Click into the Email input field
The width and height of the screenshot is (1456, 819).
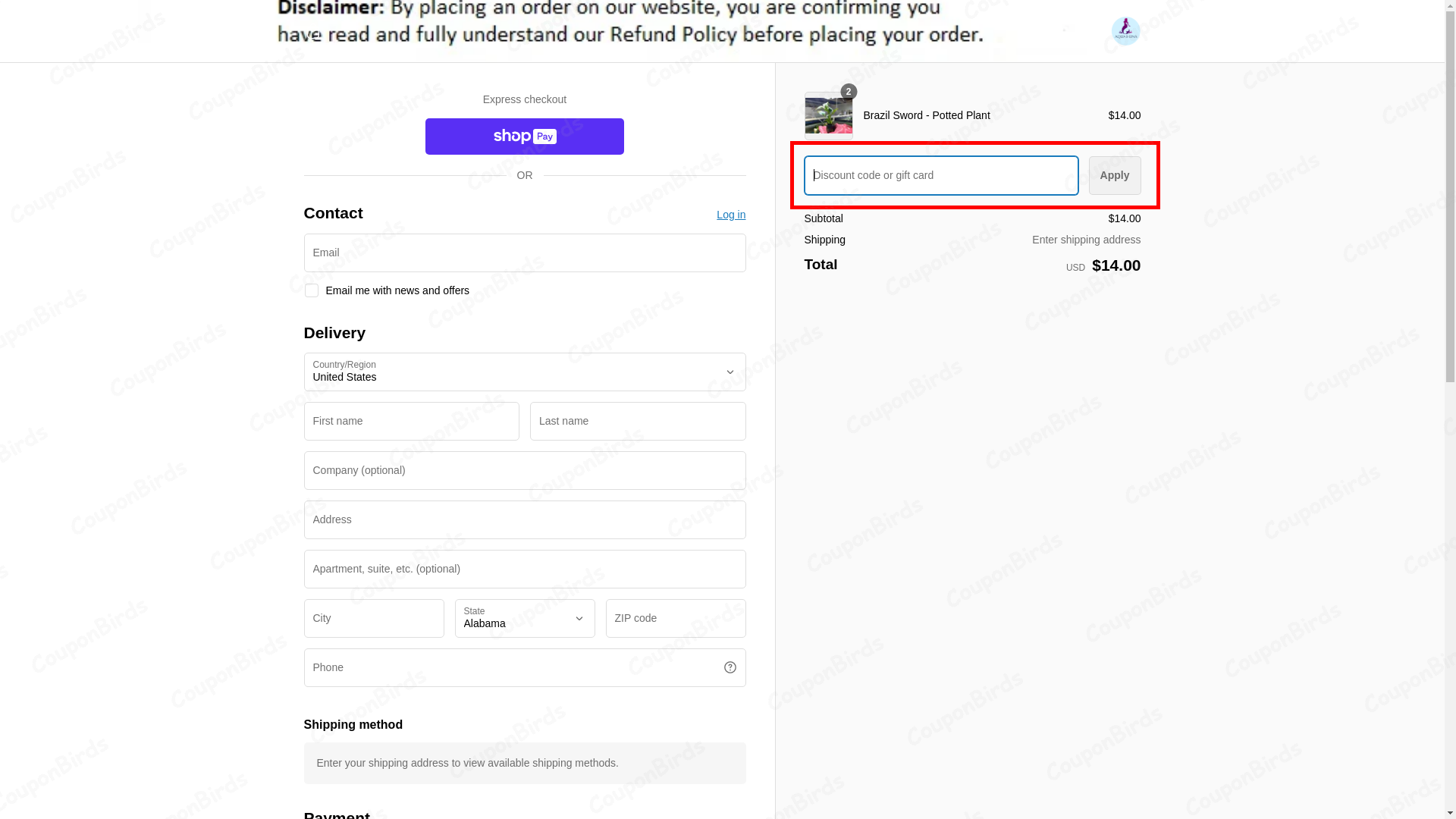(524, 253)
